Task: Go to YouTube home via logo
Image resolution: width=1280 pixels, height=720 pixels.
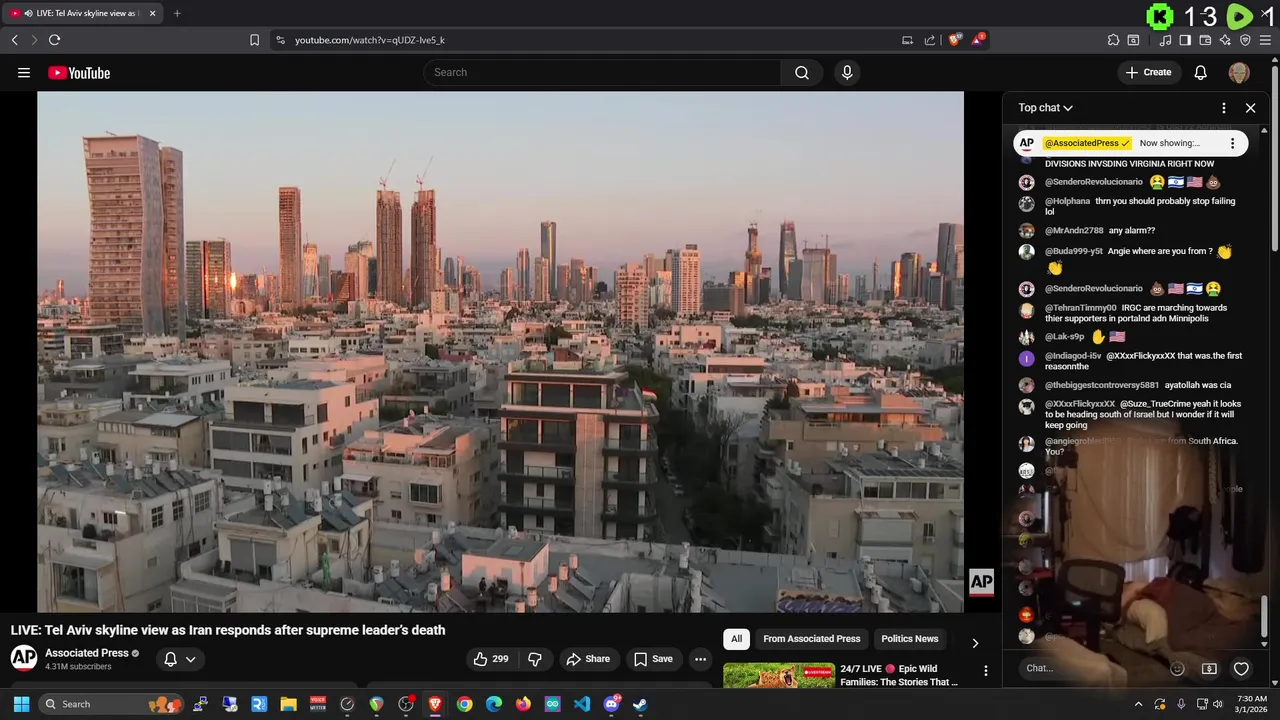Action: coord(79,72)
